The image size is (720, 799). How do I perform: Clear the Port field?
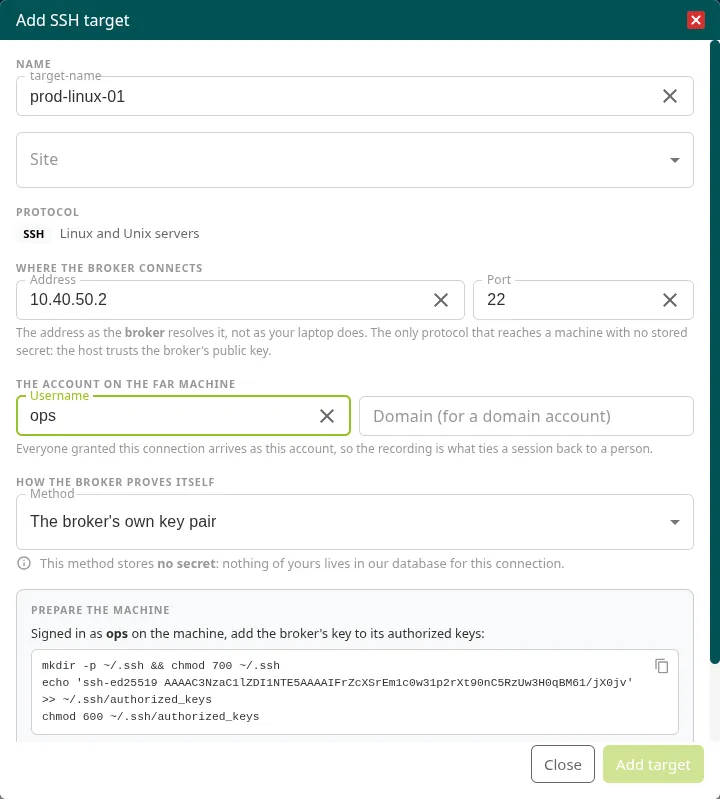point(670,300)
